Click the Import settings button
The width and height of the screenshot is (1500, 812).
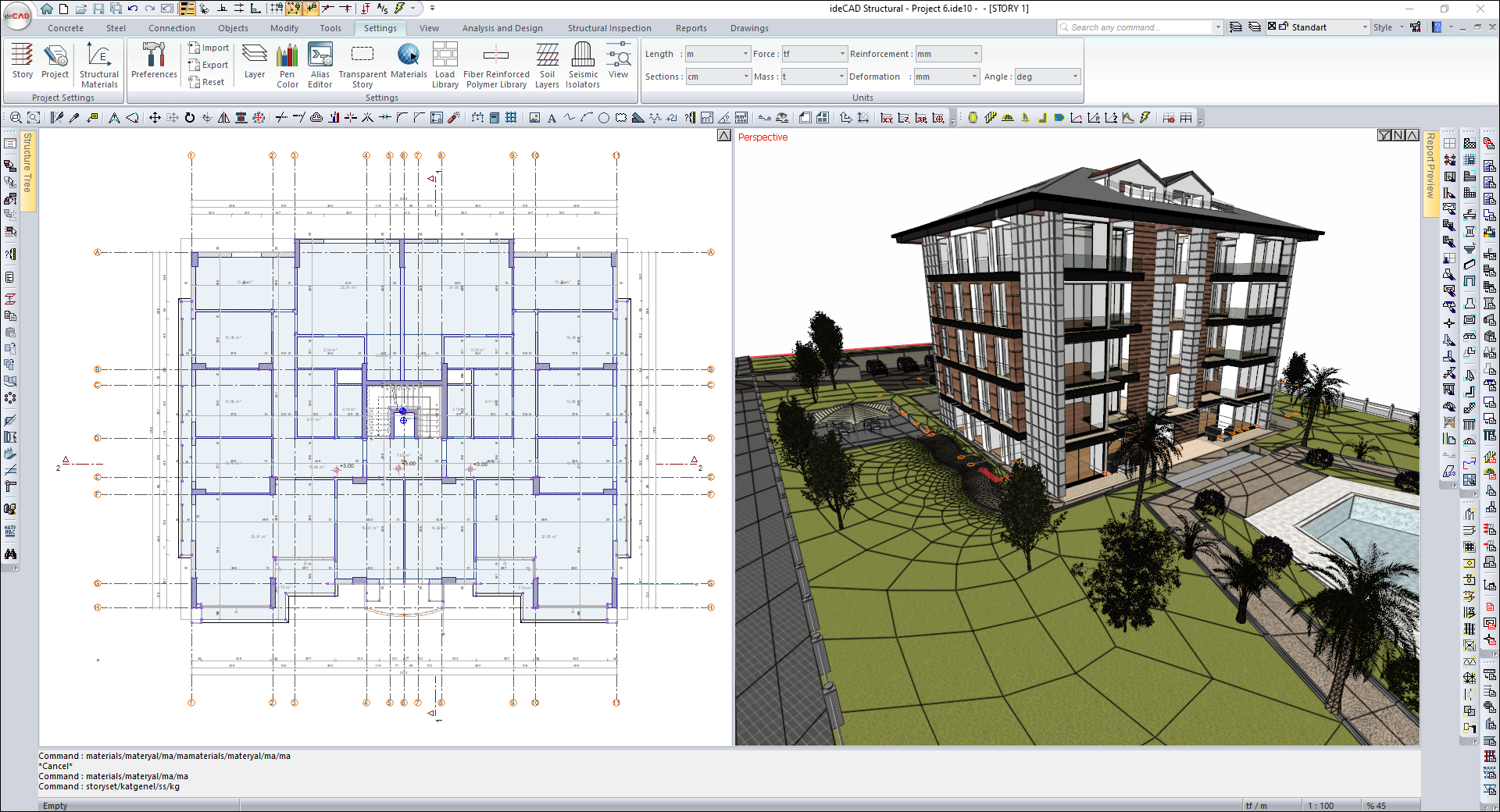pyautogui.click(x=209, y=48)
